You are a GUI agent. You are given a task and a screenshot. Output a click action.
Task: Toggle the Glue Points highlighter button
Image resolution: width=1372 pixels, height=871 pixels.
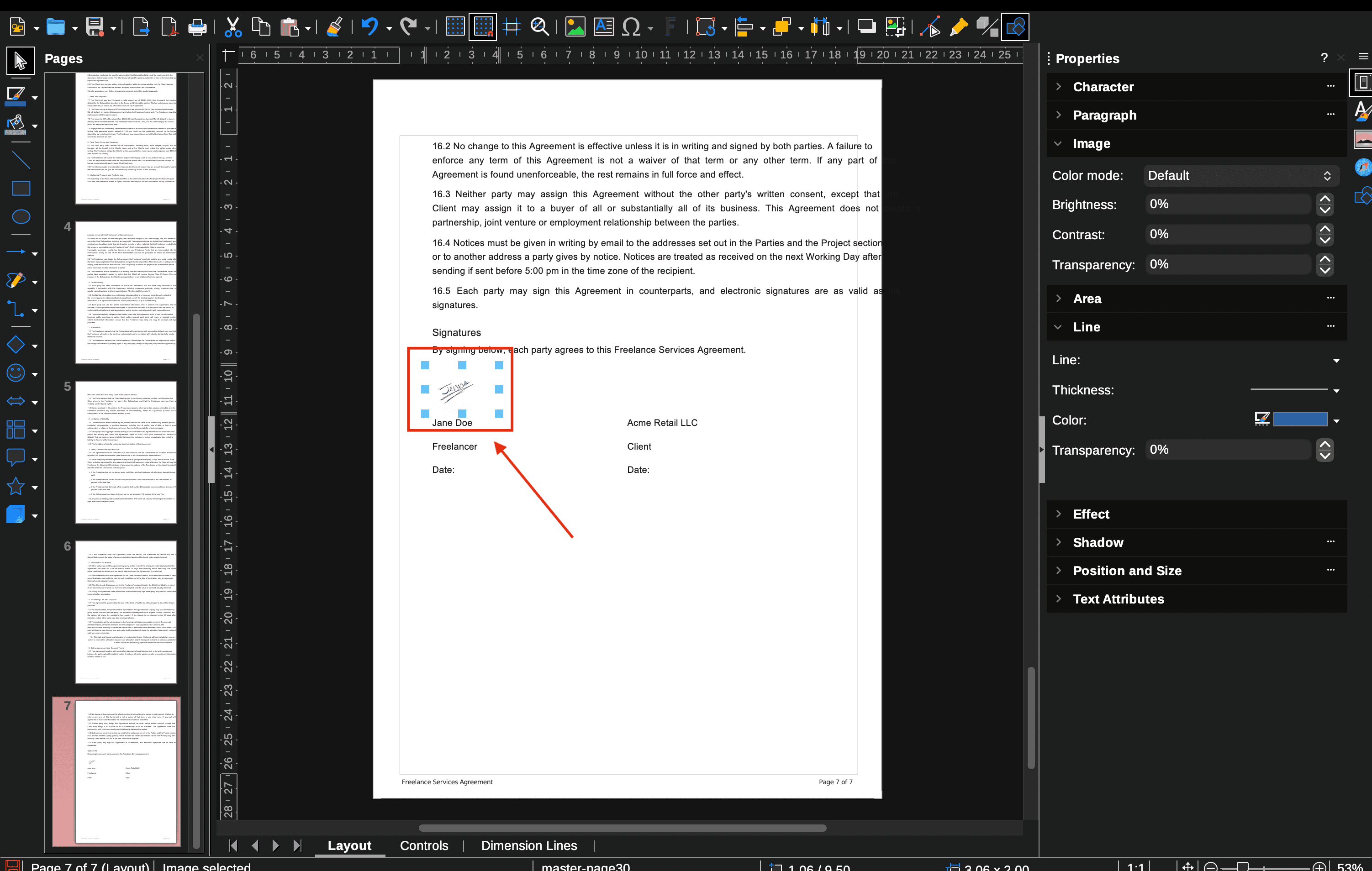pyautogui.click(x=959, y=27)
